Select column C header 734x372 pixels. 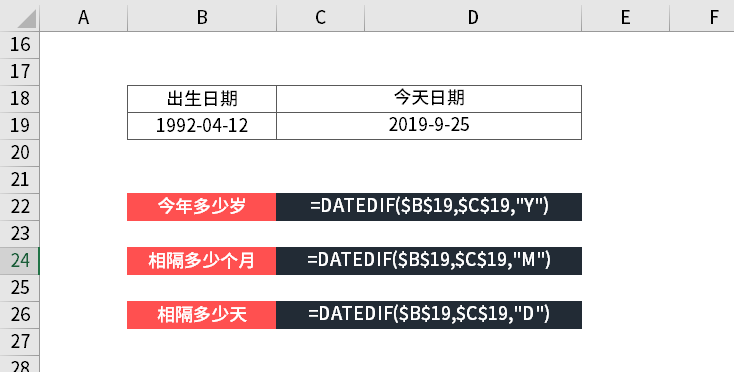point(321,17)
